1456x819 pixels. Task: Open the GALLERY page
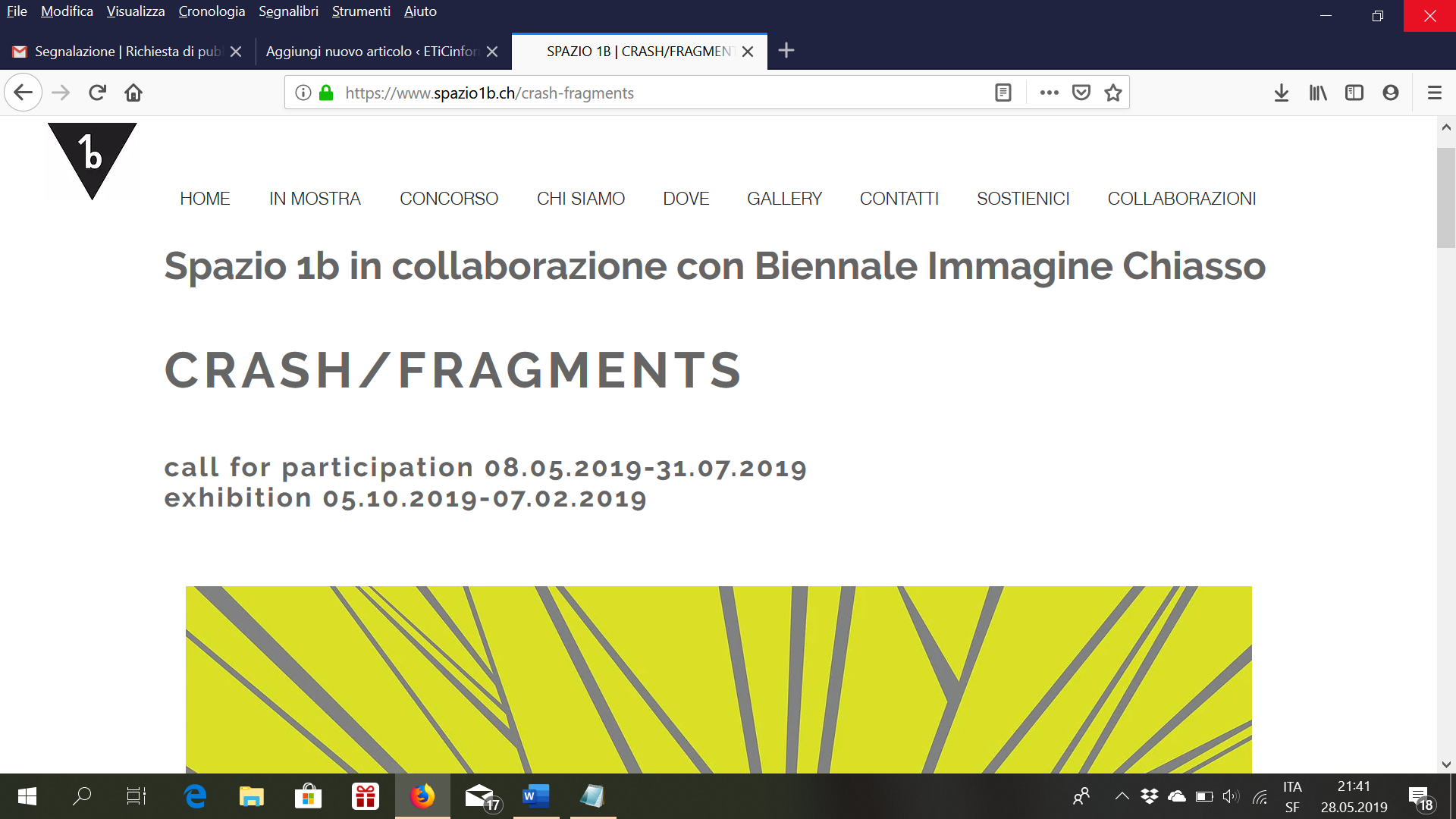pos(784,199)
